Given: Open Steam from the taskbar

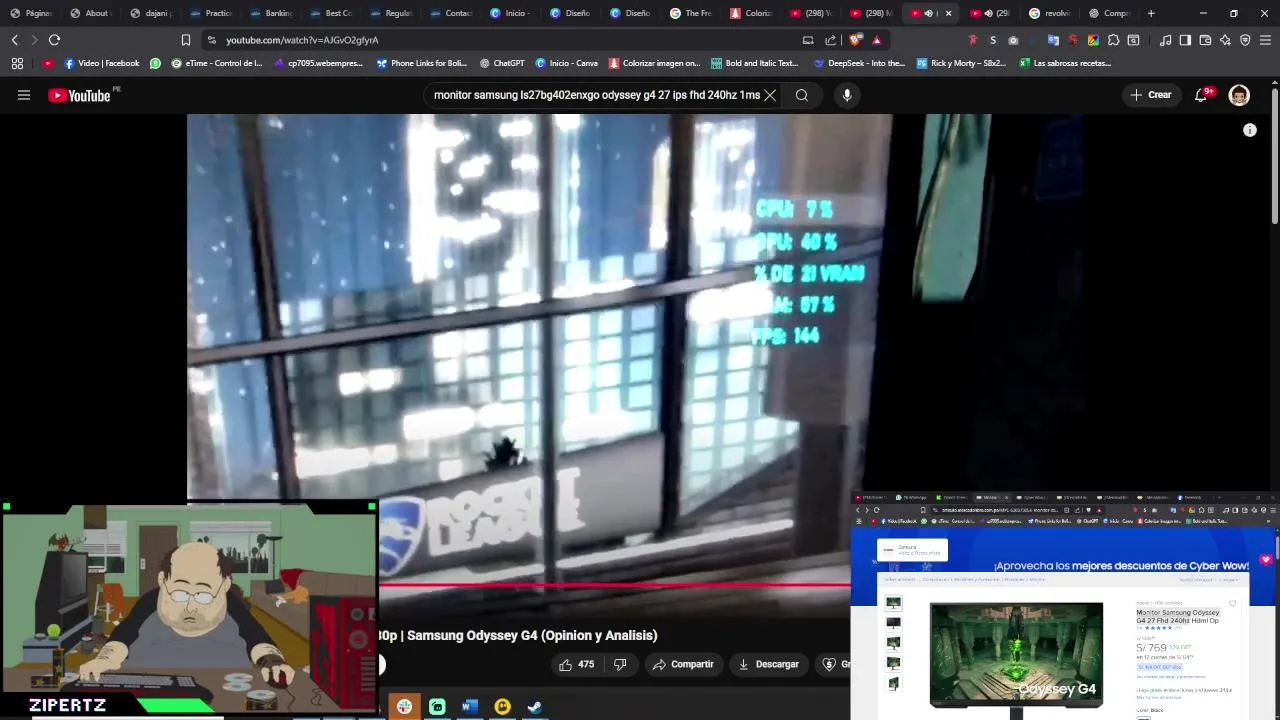Looking at the screenshot, I should (535, 707).
